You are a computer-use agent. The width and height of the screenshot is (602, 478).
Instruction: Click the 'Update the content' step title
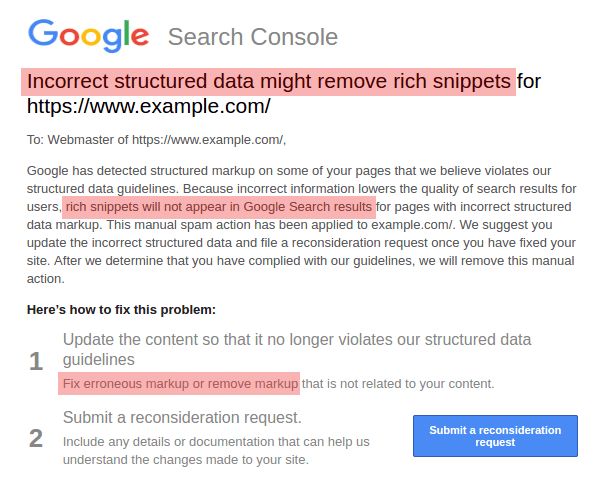point(297,340)
